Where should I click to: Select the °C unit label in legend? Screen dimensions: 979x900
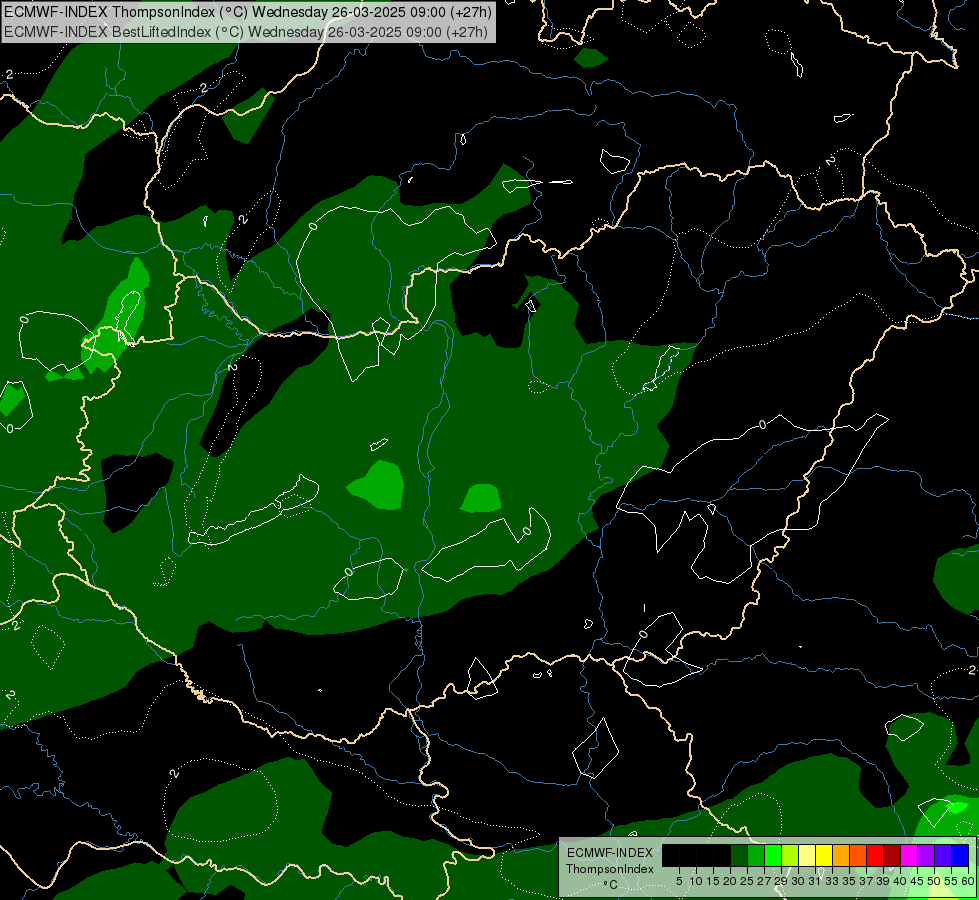pyautogui.click(x=611, y=884)
